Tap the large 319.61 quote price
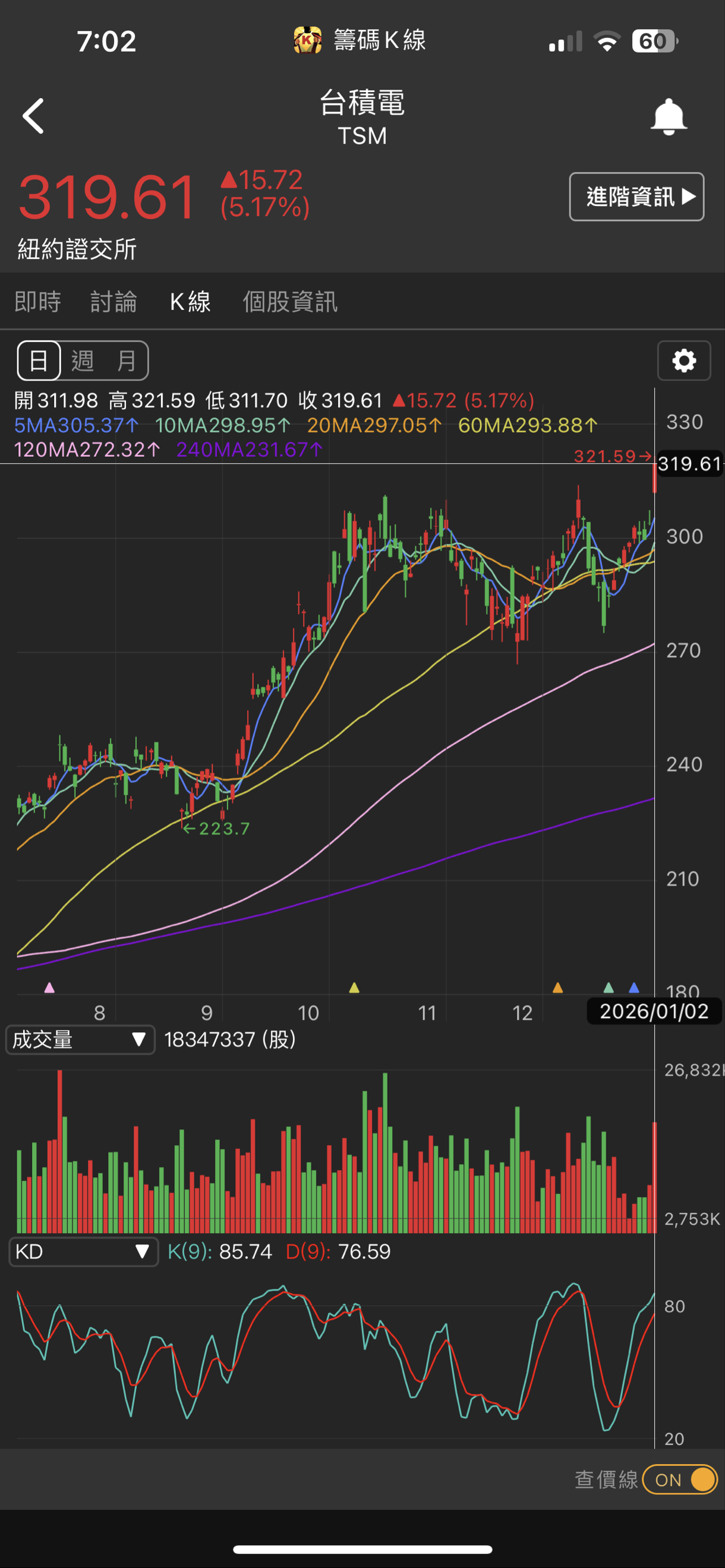 coord(107,197)
